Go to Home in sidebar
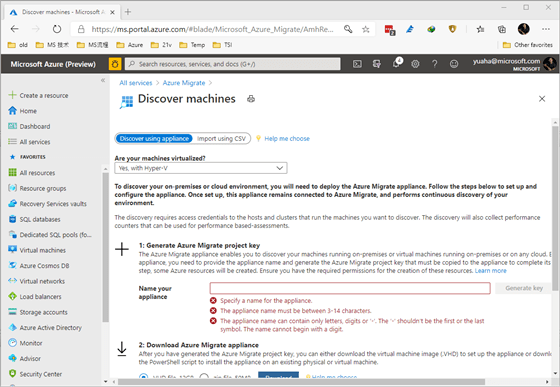Image resolution: width=560 pixels, height=387 pixels. click(22, 111)
